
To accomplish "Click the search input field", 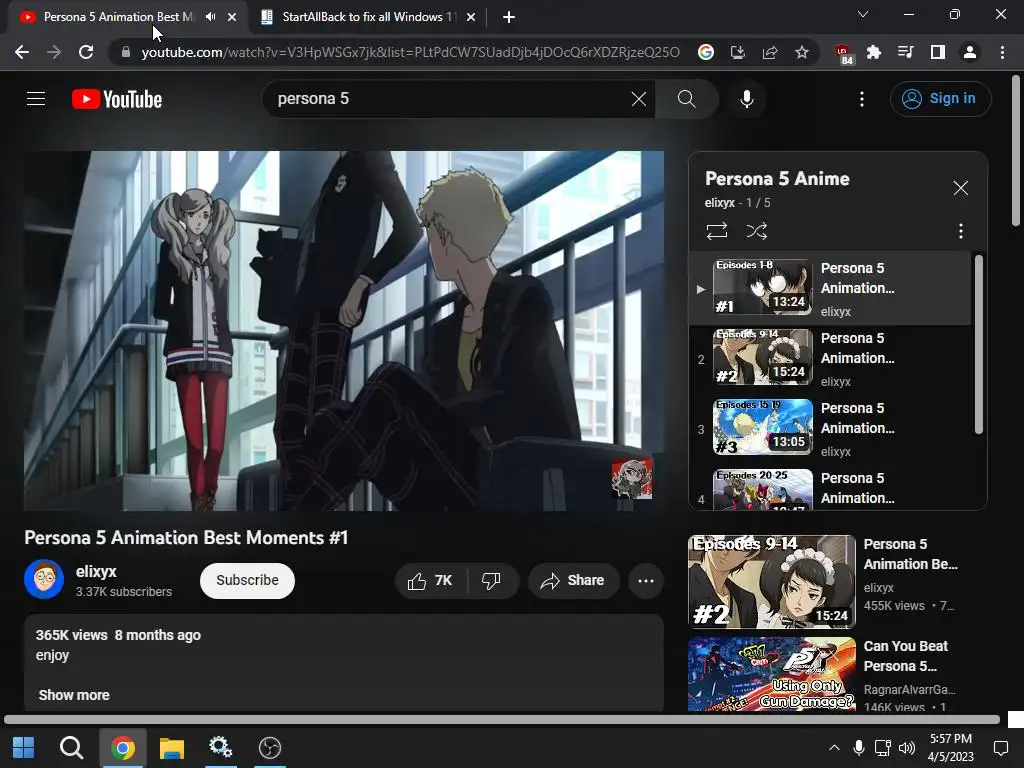I will (451, 99).
